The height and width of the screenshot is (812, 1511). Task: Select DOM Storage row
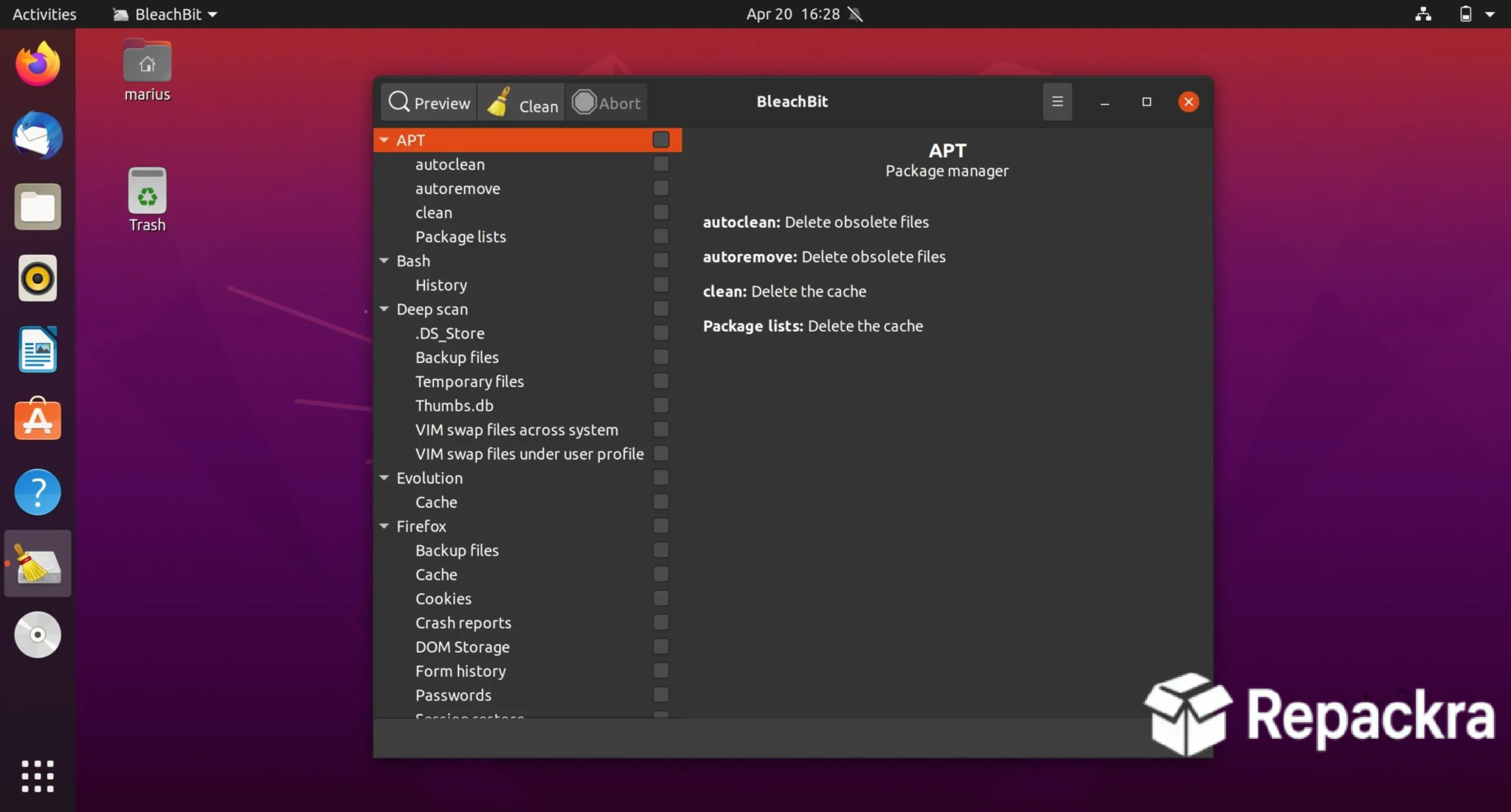[x=528, y=647]
